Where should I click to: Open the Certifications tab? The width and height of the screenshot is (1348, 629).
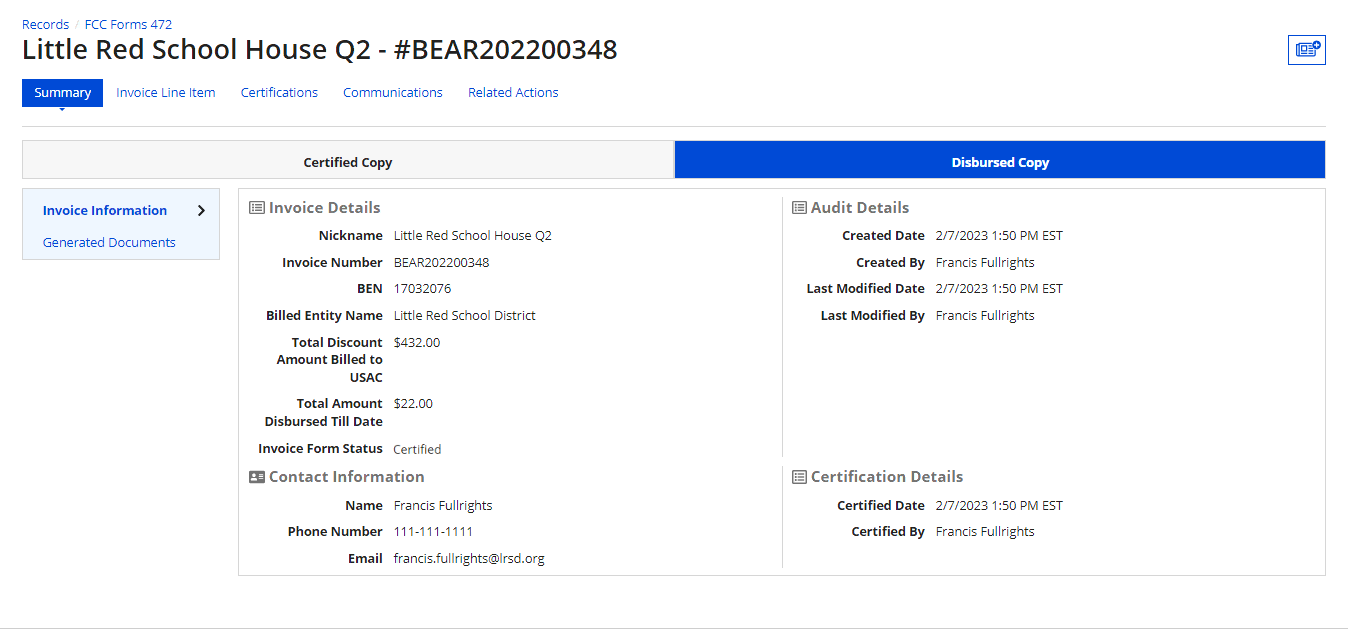279,93
